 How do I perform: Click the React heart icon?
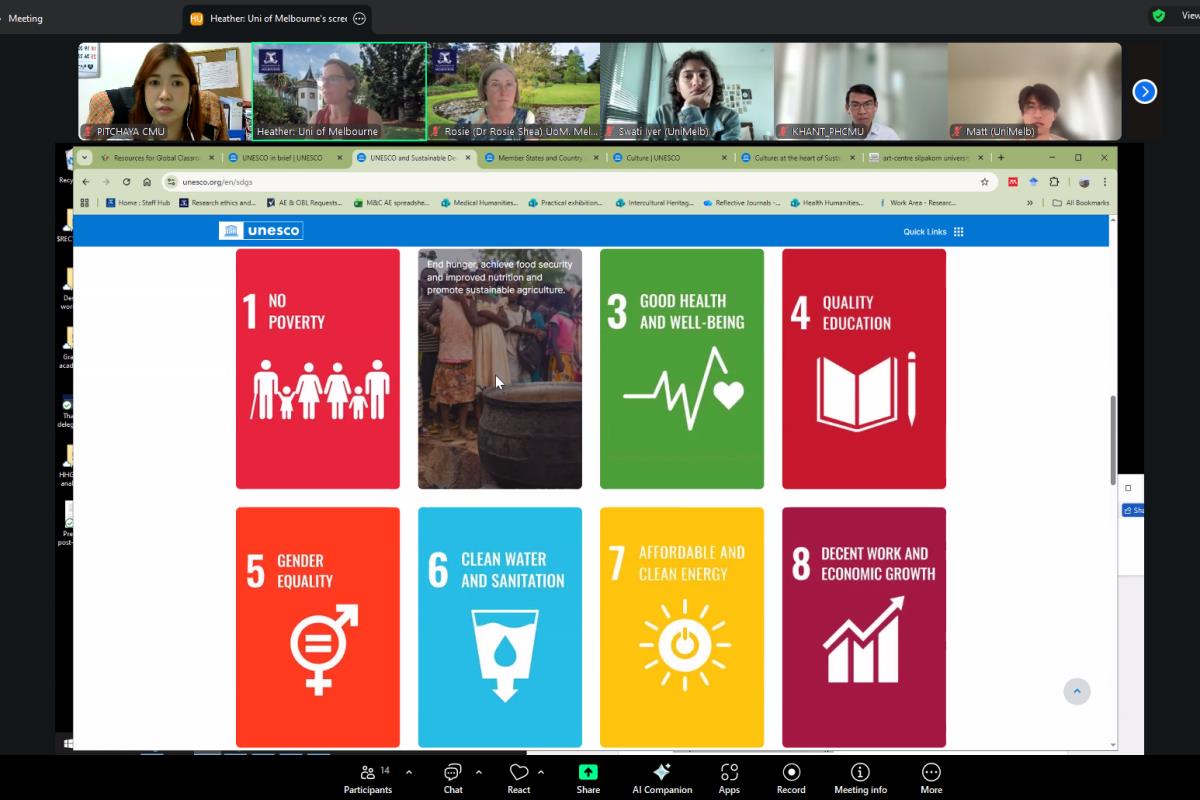coord(518,777)
